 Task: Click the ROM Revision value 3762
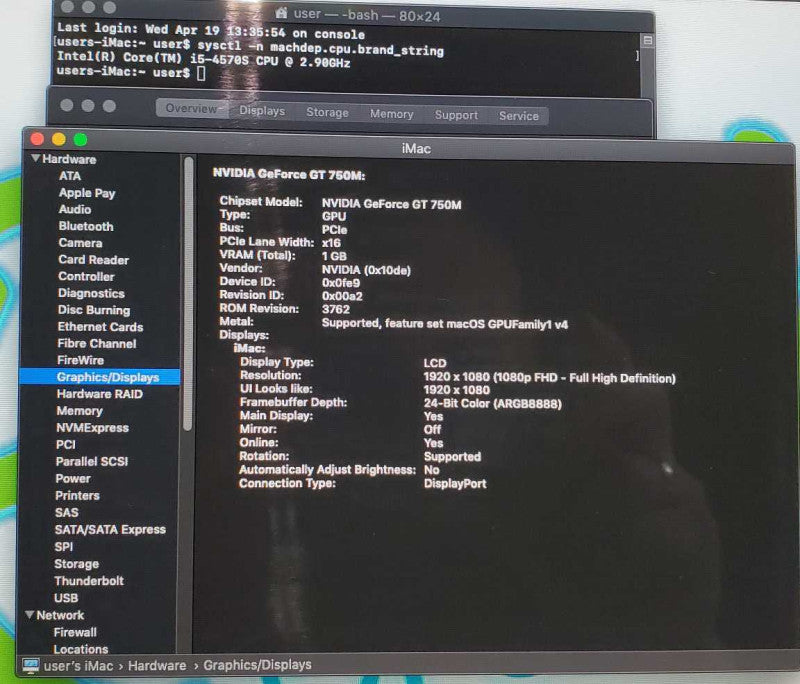point(336,309)
